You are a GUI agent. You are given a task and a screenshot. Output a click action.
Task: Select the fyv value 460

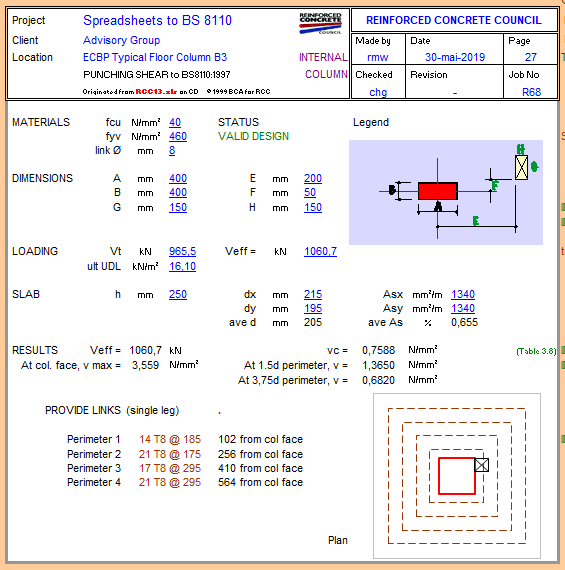[x=178, y=136]
